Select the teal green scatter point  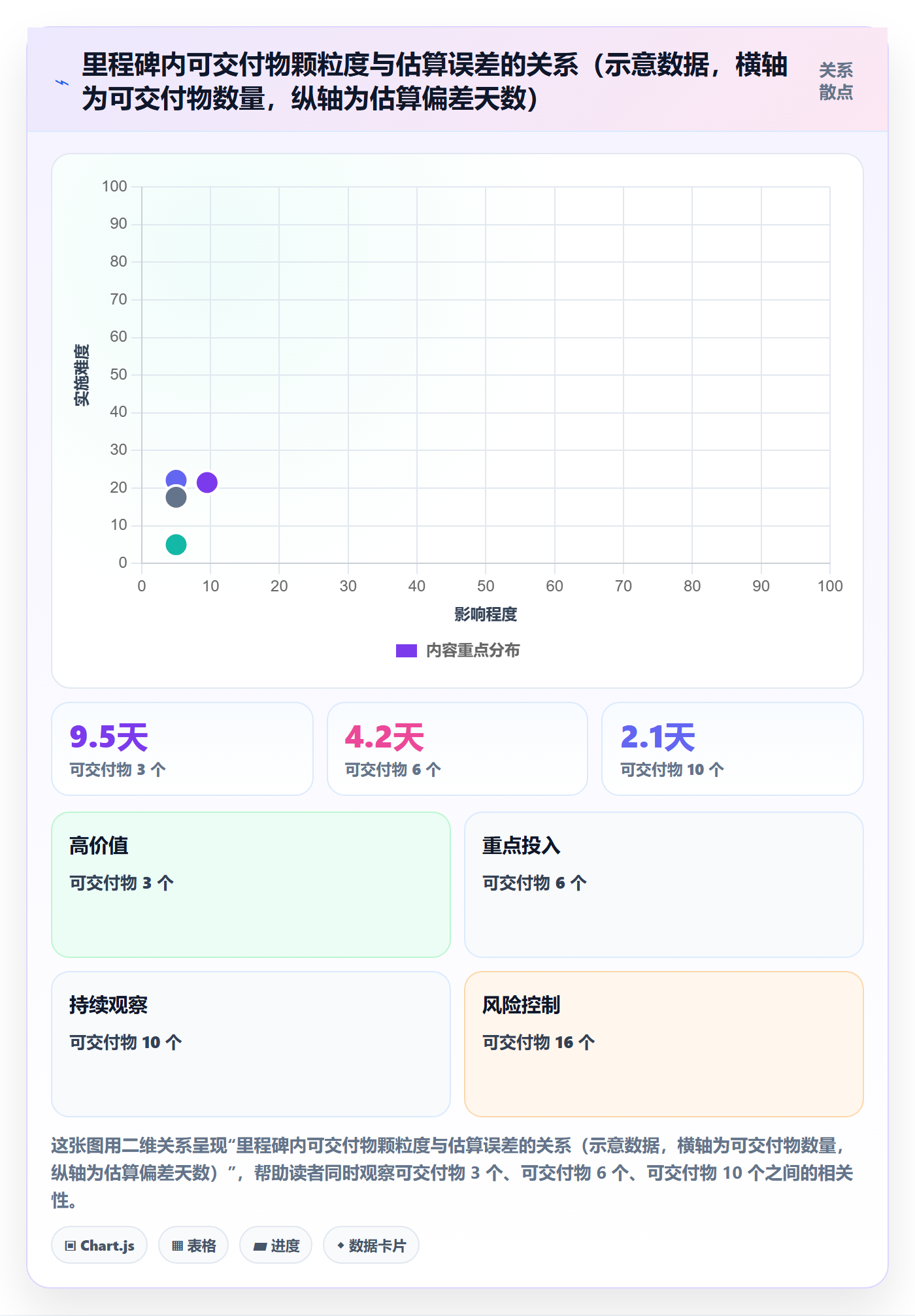coord(176,544)
